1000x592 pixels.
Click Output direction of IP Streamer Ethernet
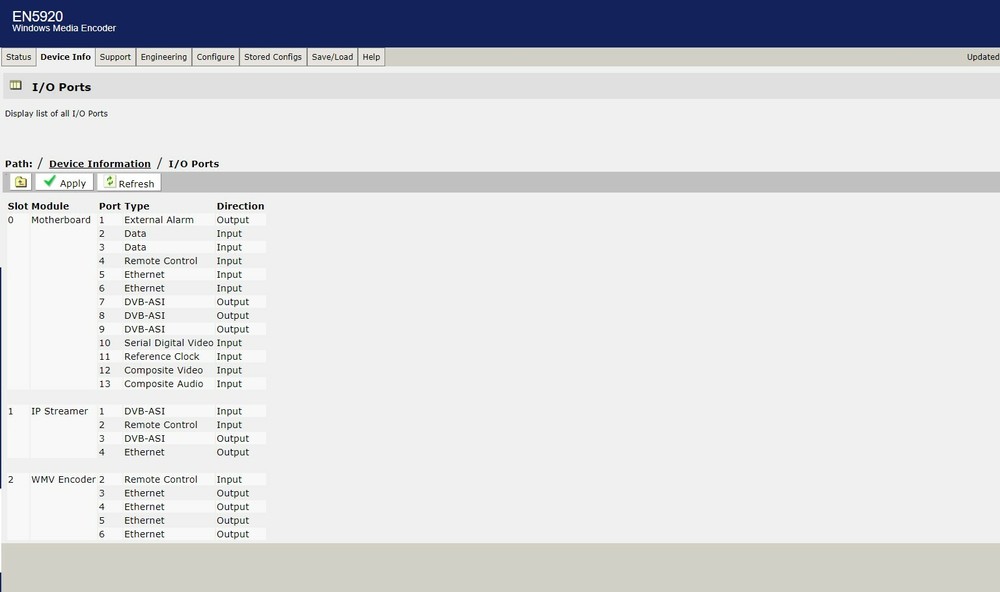click(233, 452)
